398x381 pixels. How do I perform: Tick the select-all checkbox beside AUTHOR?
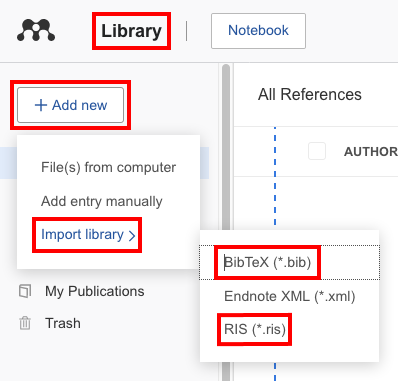[x=317, y=151]
